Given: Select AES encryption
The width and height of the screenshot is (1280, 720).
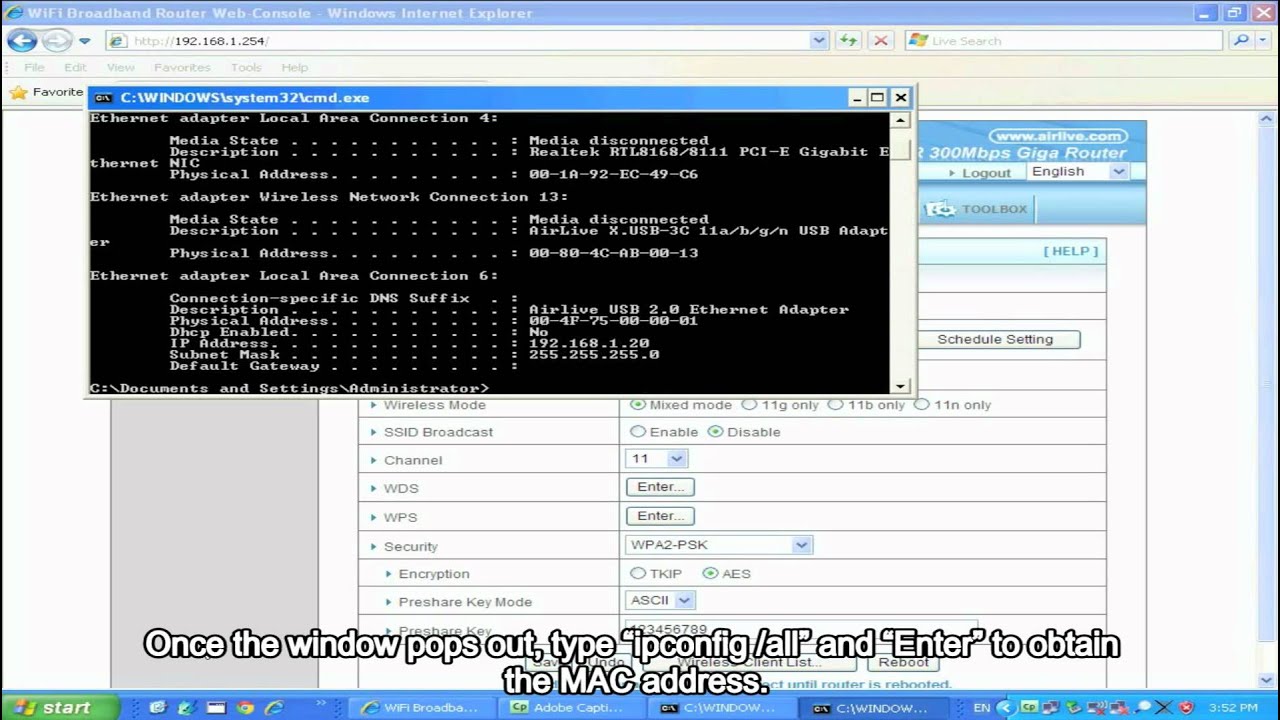Looking at the screenshot, I should coord(711,573).
